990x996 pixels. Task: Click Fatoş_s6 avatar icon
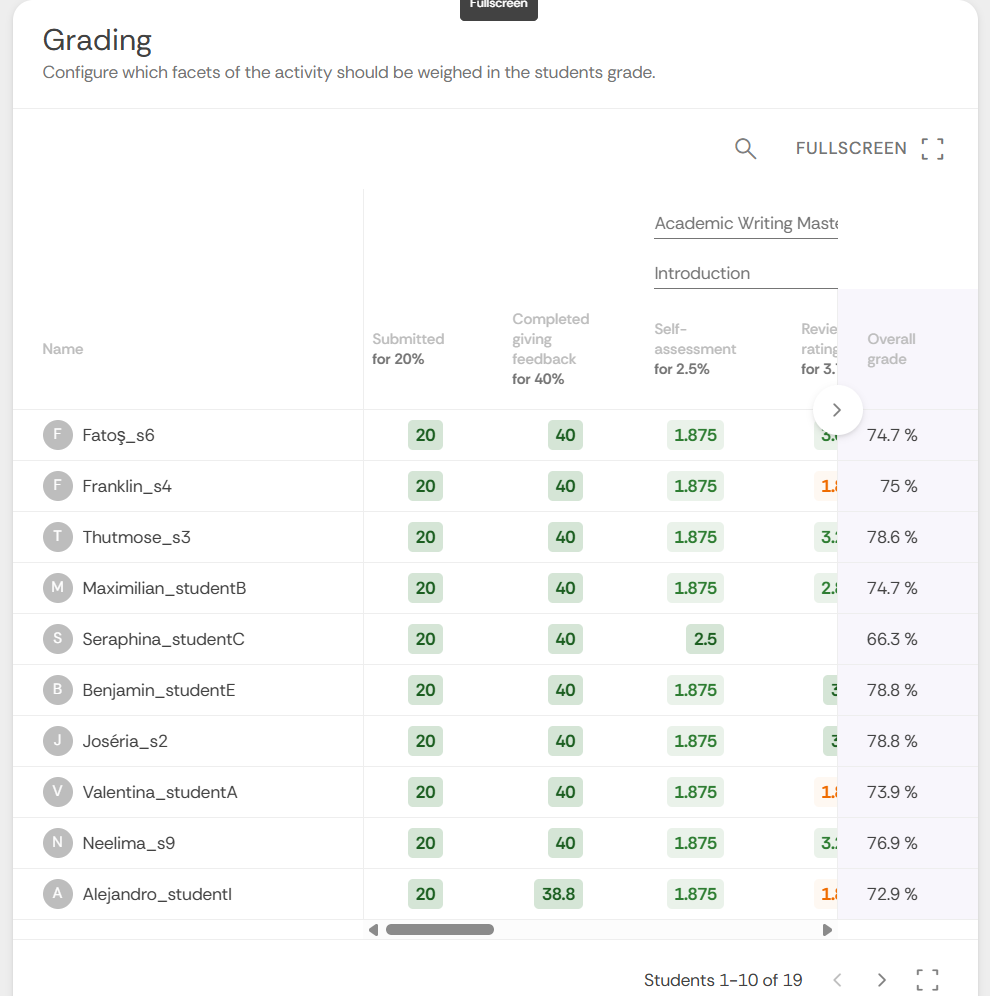coord(58,435)
